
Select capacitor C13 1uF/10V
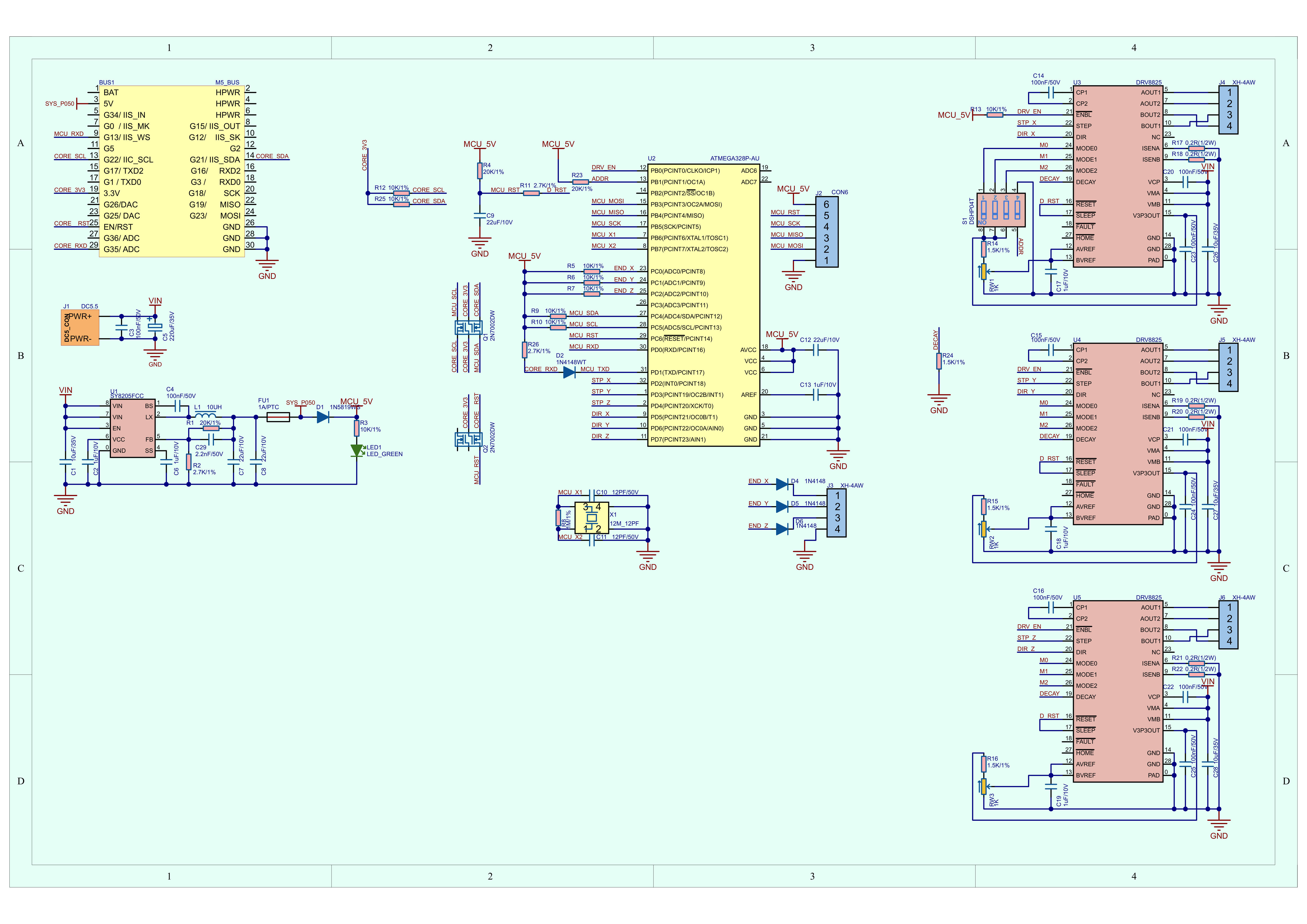816,395
